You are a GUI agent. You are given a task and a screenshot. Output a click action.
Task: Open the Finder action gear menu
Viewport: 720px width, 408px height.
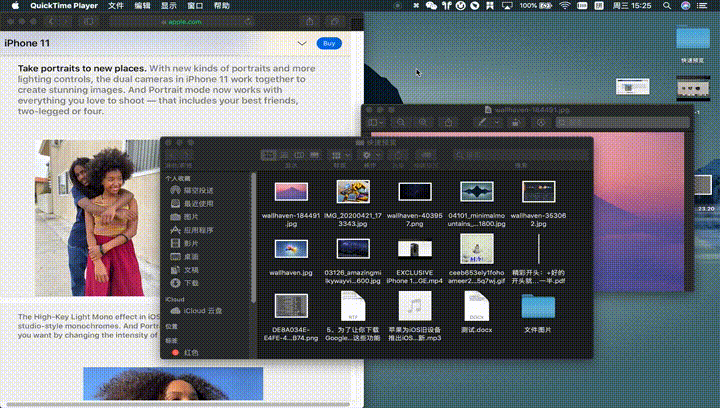(x=371, y=156)
